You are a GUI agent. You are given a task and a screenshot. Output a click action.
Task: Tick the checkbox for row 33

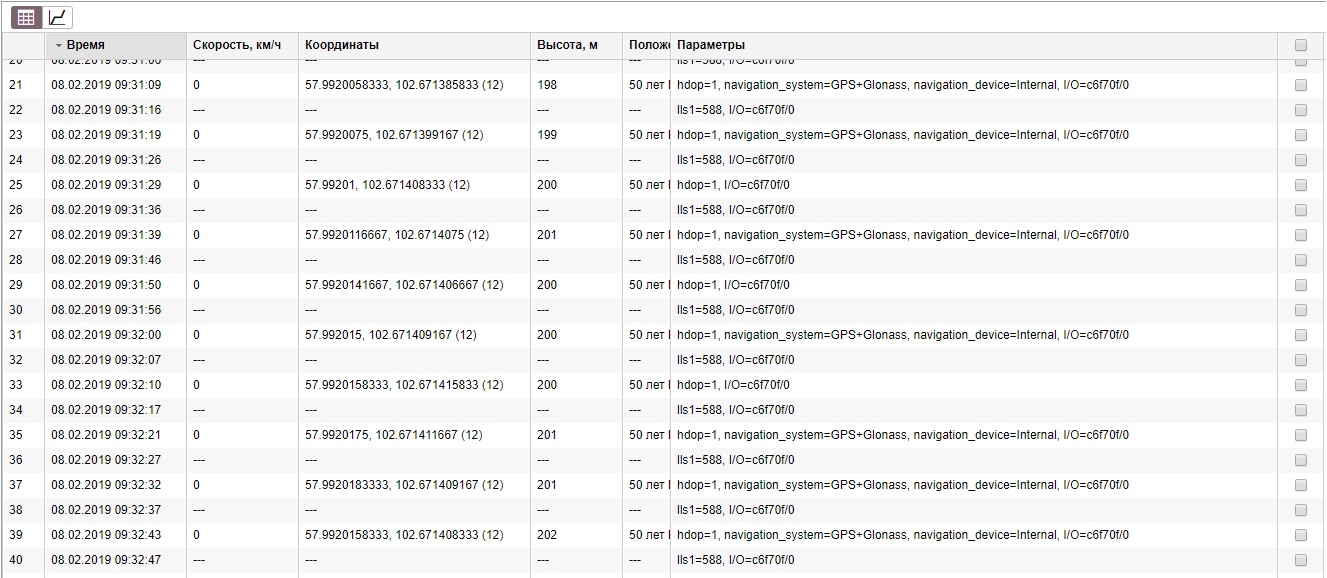coord(1301,385)
